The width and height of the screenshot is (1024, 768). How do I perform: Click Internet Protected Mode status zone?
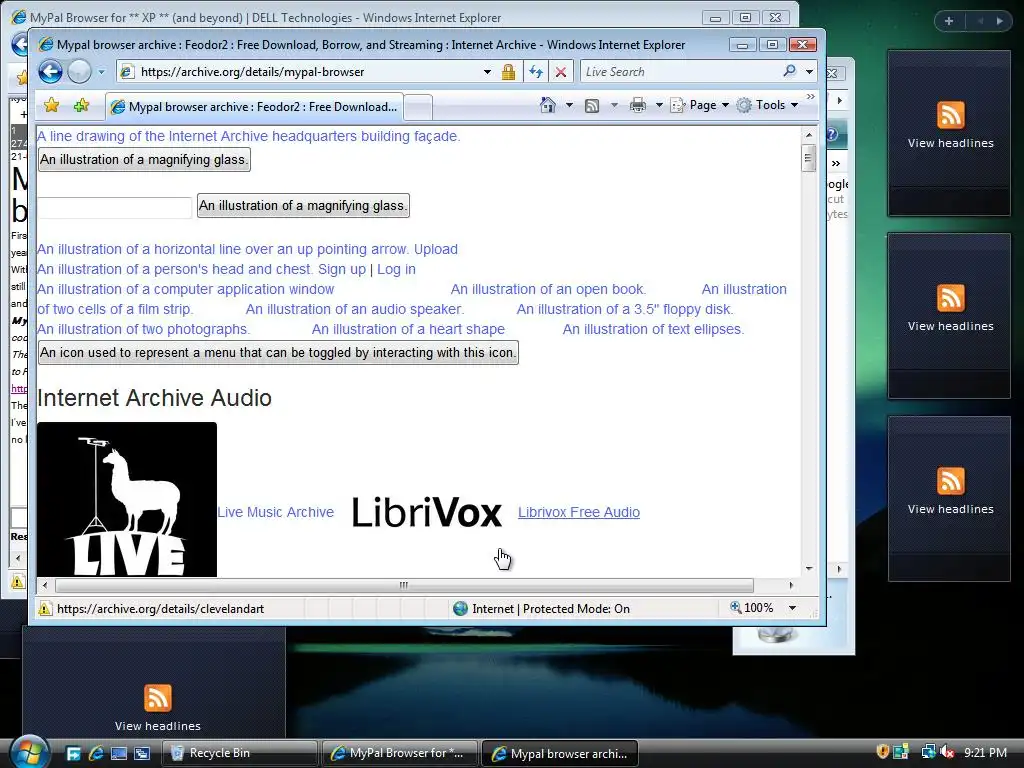pyautogui.click(x=542, y=609)
